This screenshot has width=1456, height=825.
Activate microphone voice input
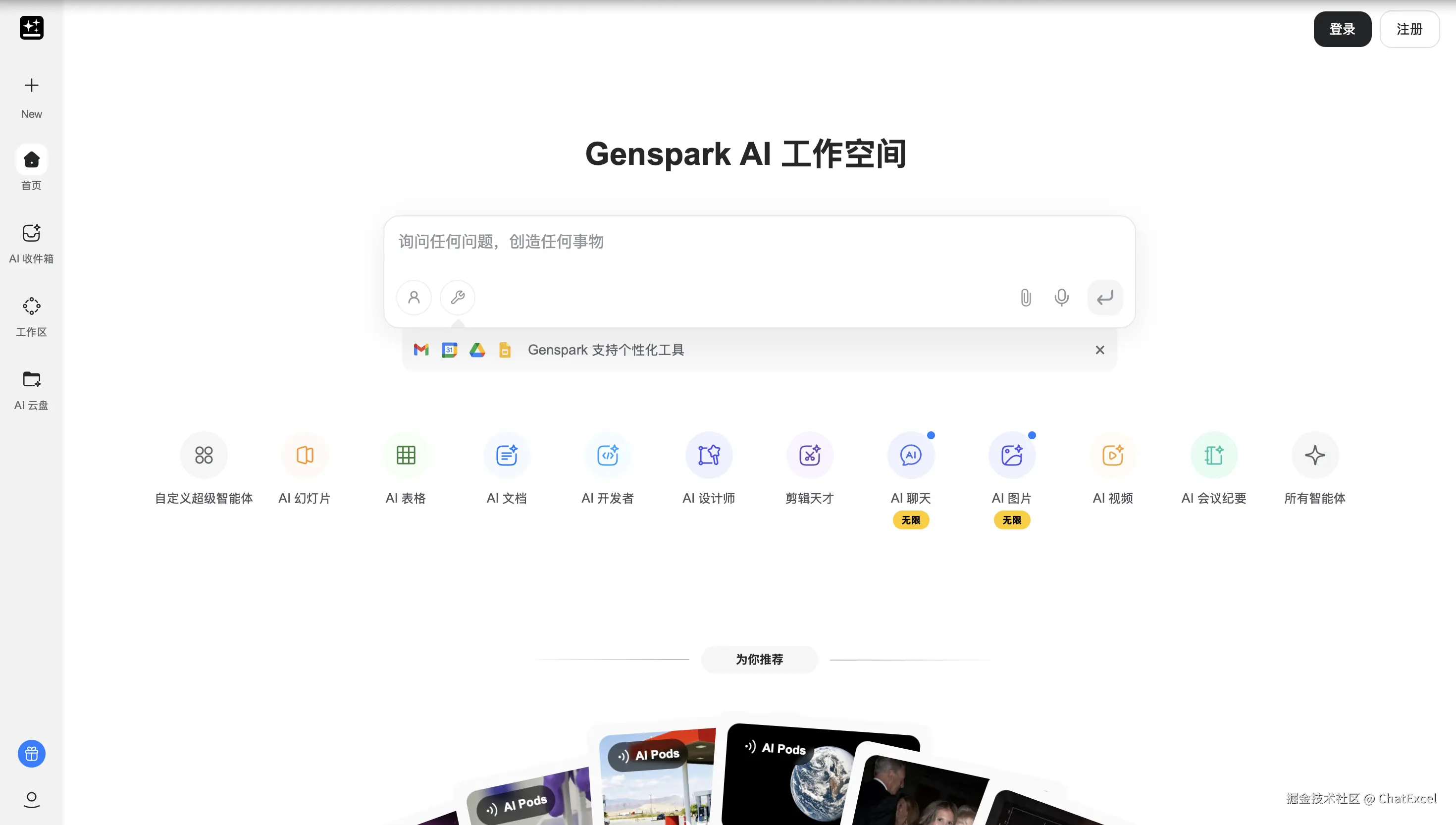coord(1061,298)
